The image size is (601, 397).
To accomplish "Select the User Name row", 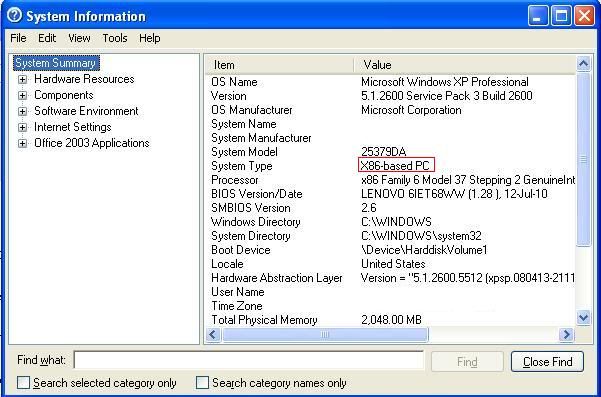I will [391, 292].
